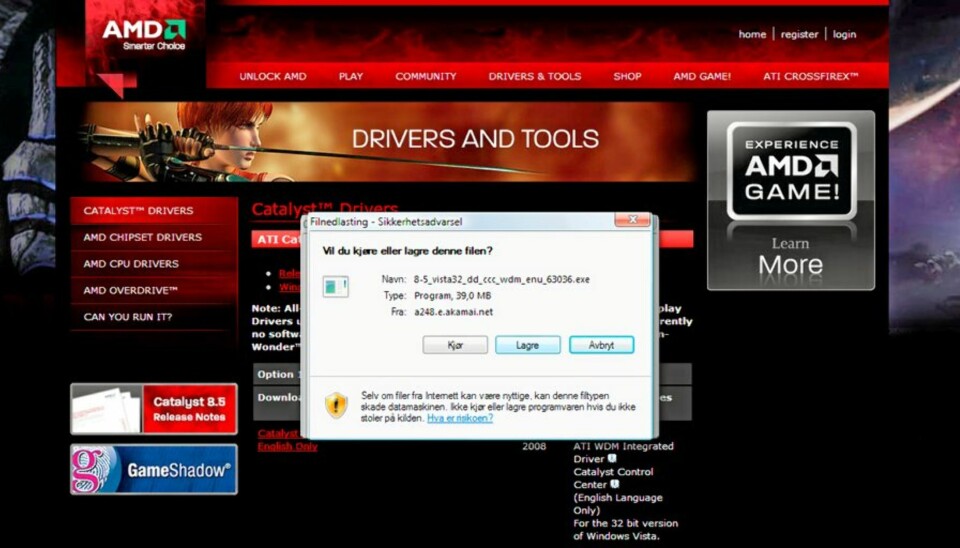960x548 pixels.
Task: Close the Filnedlasting security dialog
Action: [632, 220]
